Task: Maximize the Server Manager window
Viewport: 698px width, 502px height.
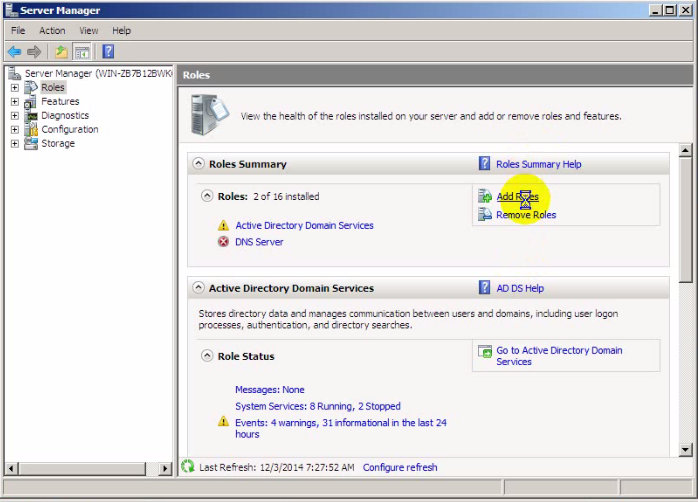Action: pos(670,10)
